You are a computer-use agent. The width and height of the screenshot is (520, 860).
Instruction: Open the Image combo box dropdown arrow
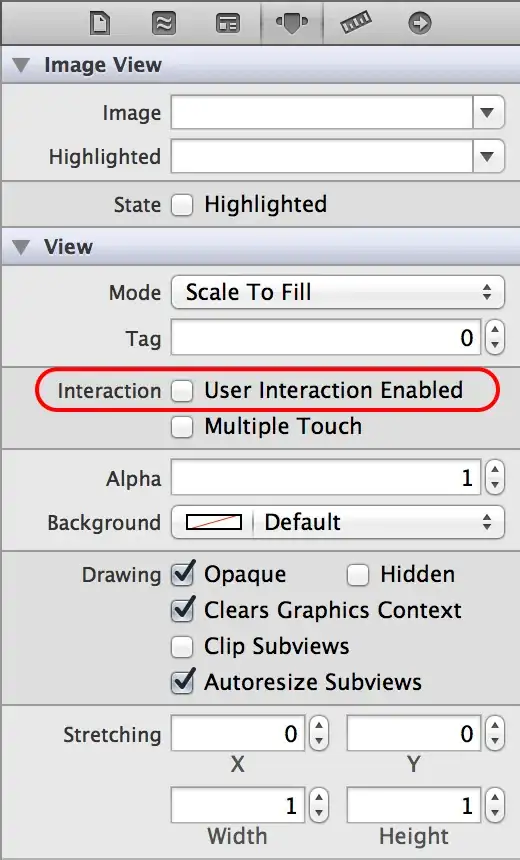point(488,112)
